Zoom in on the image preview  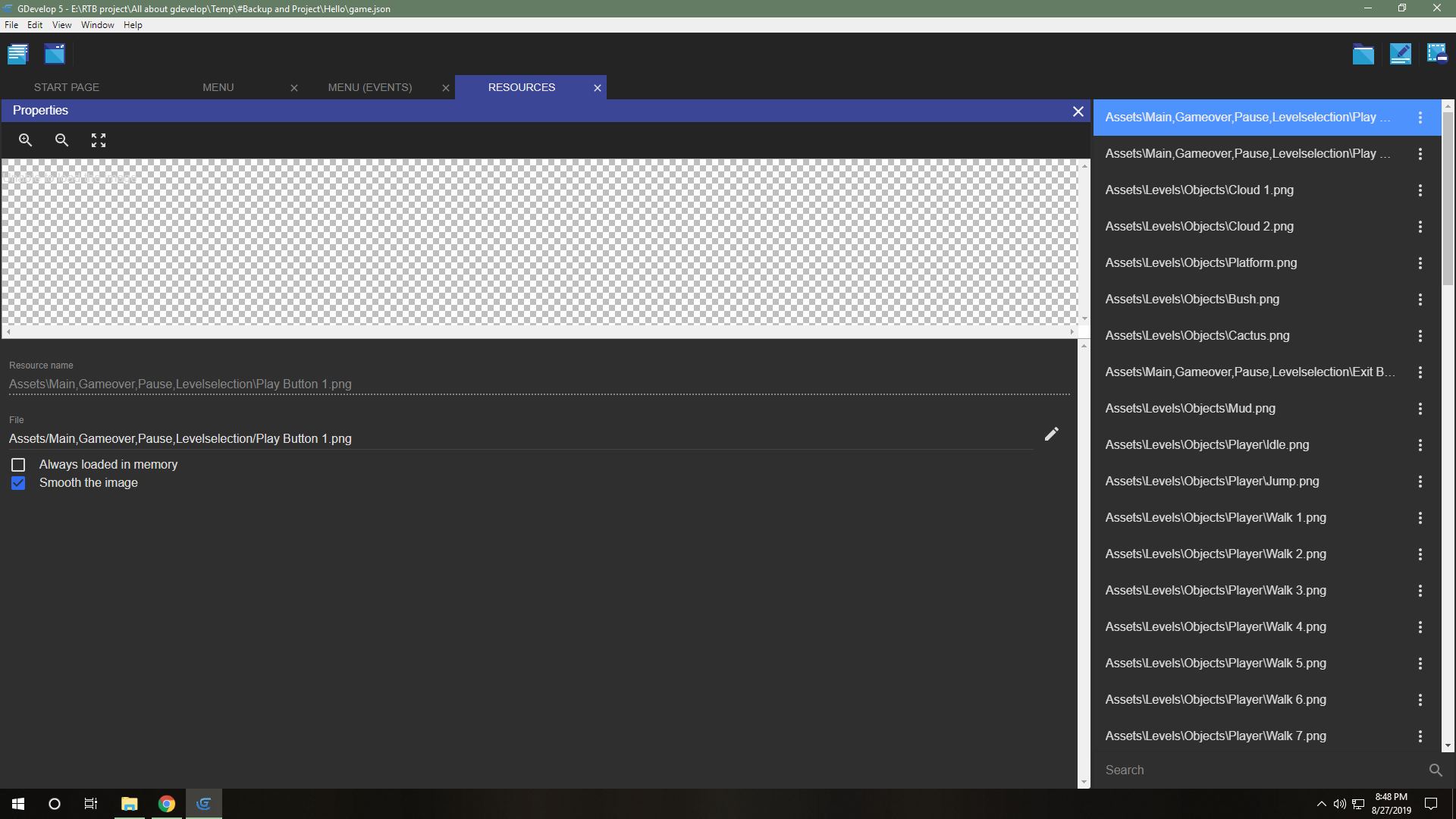pyautogui.click(x=25, y=140)
